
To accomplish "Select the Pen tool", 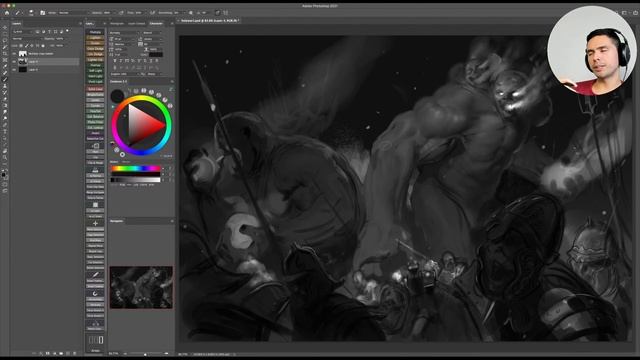I will [x=5, y=125].
